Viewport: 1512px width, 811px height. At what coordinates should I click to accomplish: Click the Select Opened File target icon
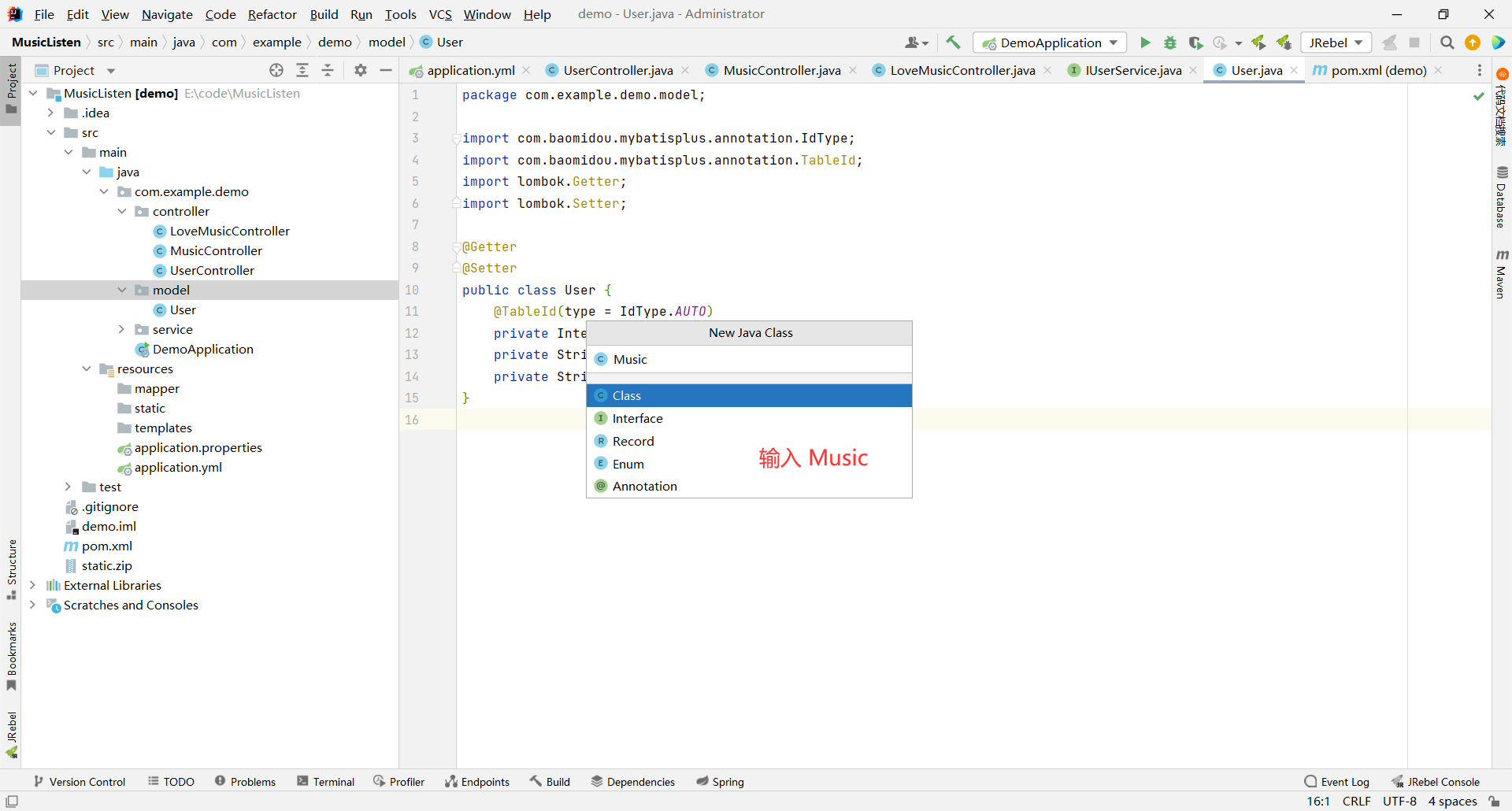click(x=276, y=70)
